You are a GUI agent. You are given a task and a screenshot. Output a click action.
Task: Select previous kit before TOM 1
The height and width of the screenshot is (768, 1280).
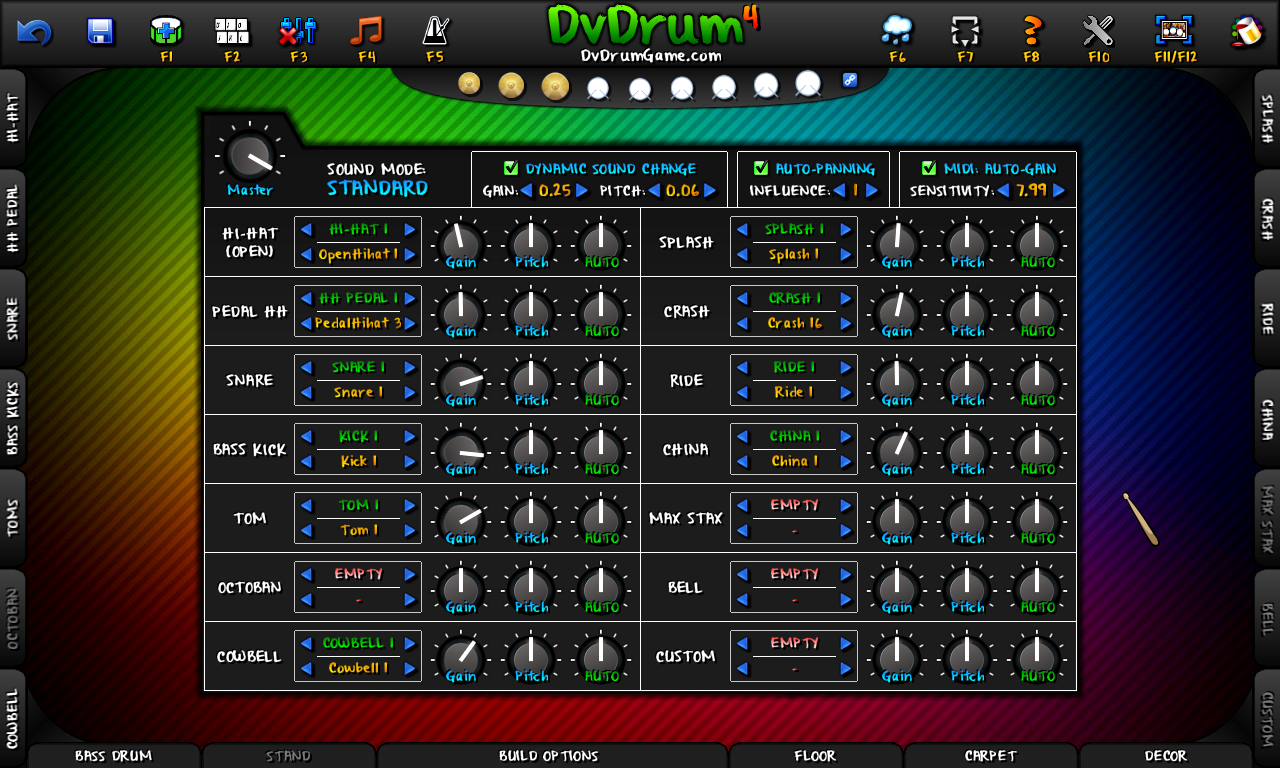tap(306, 505)
